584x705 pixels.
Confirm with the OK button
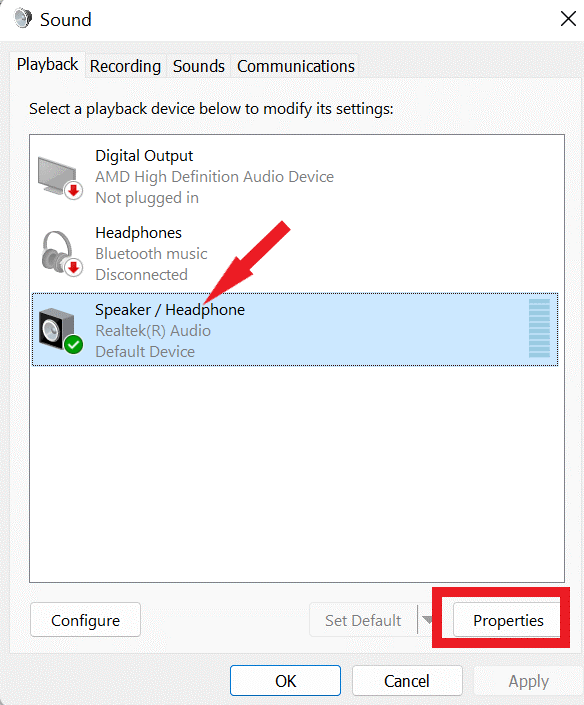pyautogui.click(x=285, y=681)
